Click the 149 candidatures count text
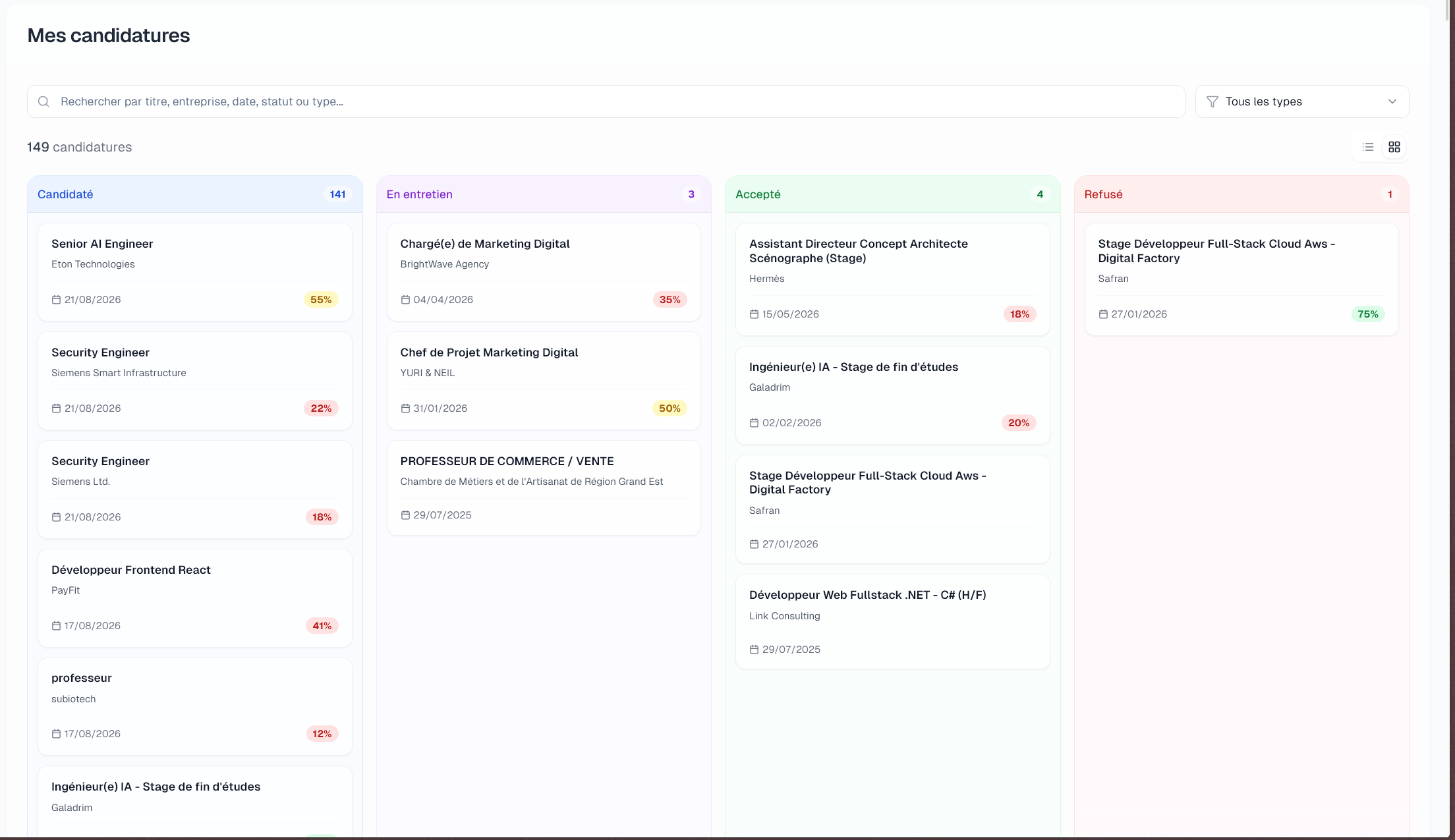1455x840 pixels. pyautogui.click(x=80, y=147)
